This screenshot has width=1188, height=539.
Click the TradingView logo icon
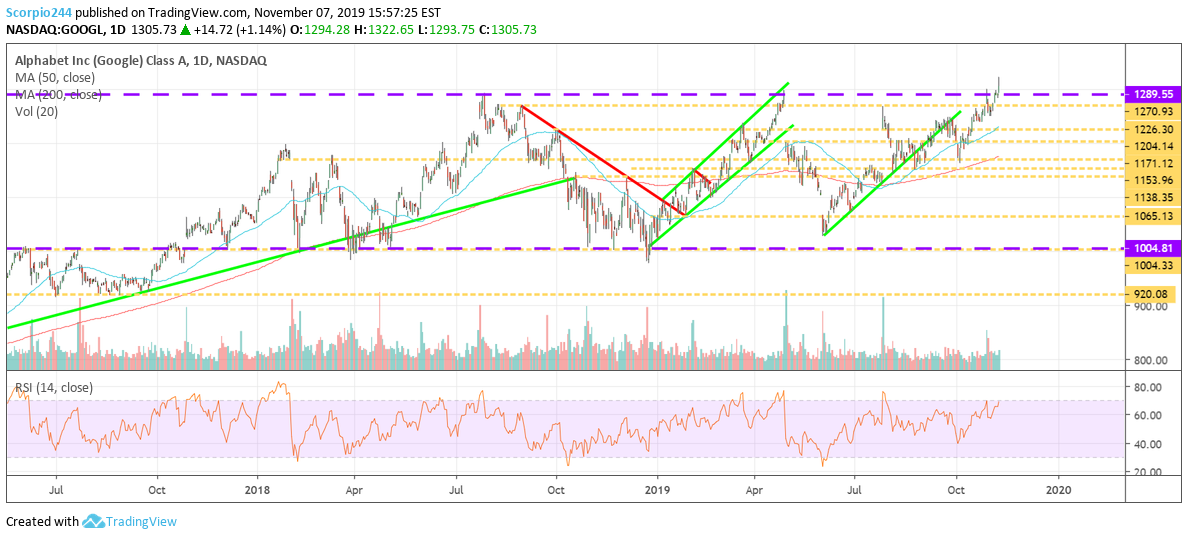pyautogui.click(x=92, y=522)
